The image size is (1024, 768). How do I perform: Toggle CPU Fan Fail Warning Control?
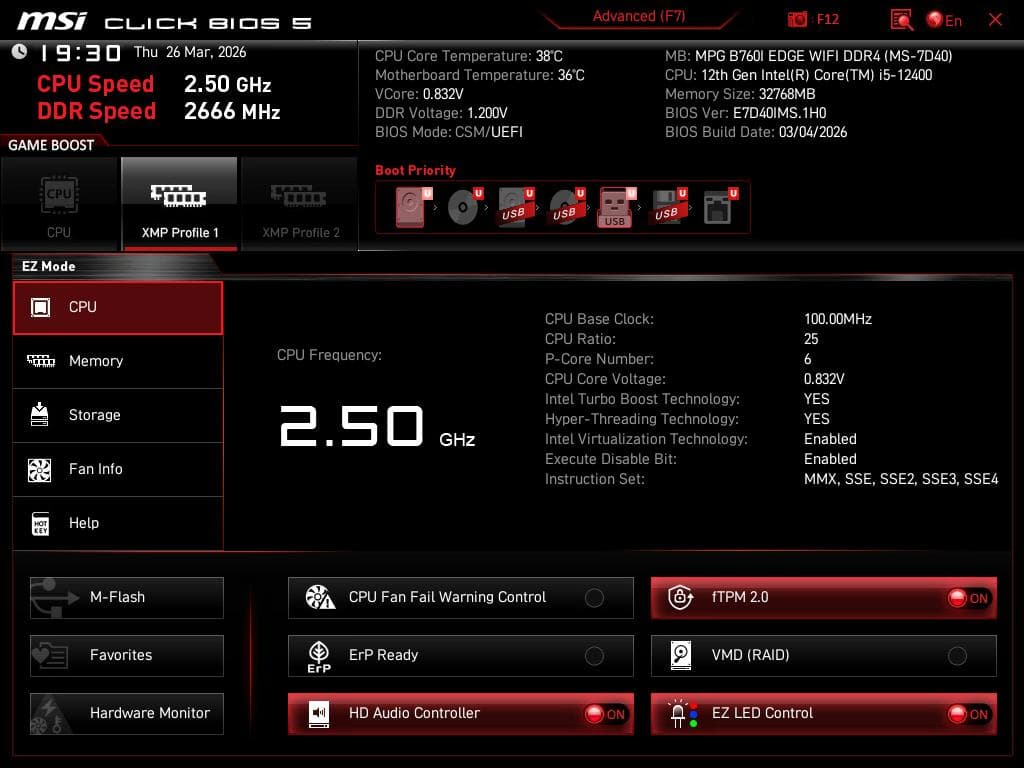tap(460, 598)
